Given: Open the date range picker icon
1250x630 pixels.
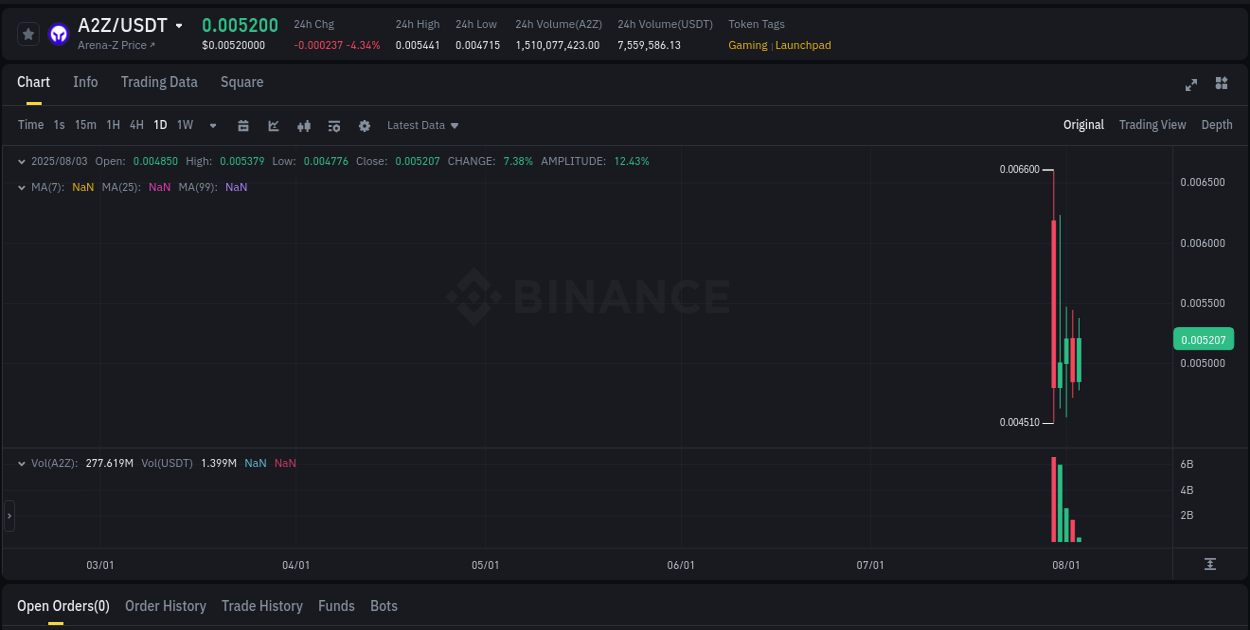Looking at the screenshot, I should [x=244, y=125].
